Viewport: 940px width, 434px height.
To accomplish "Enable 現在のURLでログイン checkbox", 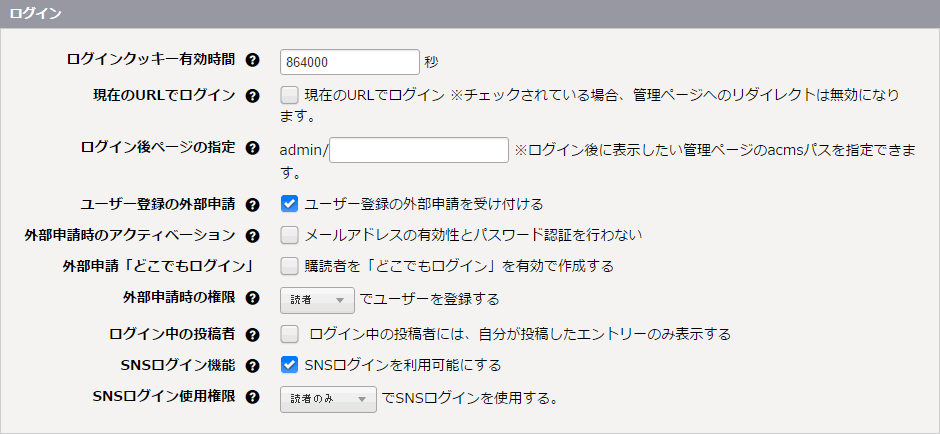I will [x=289, y=95].
